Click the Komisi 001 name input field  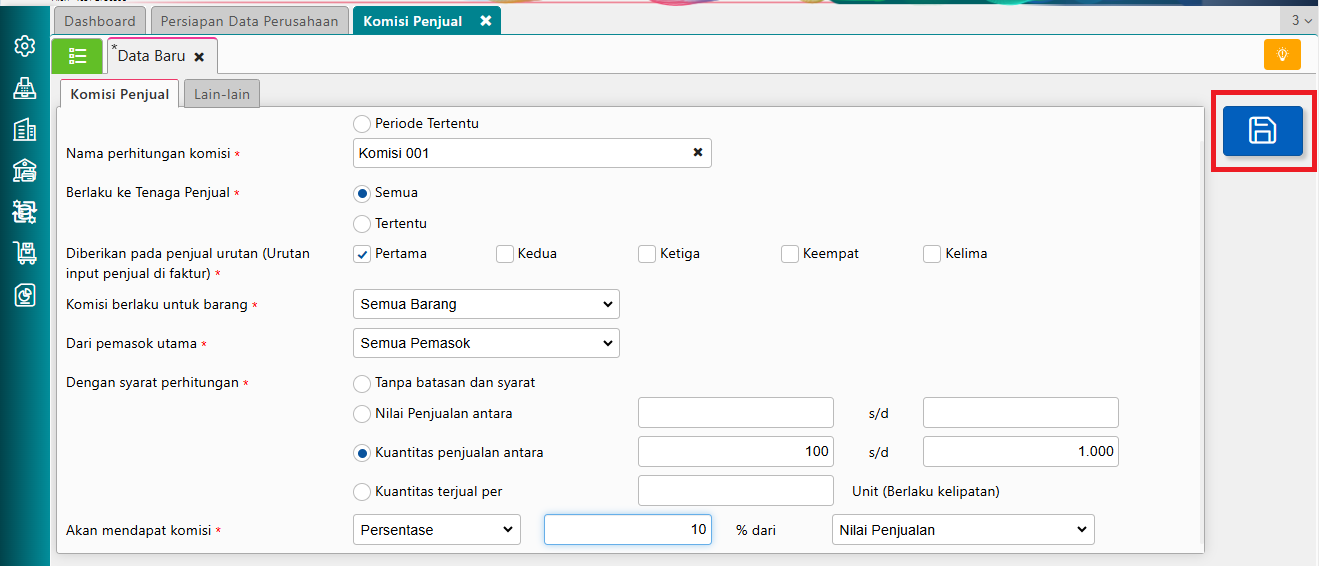pyautogui.click(x=532, y=153)
